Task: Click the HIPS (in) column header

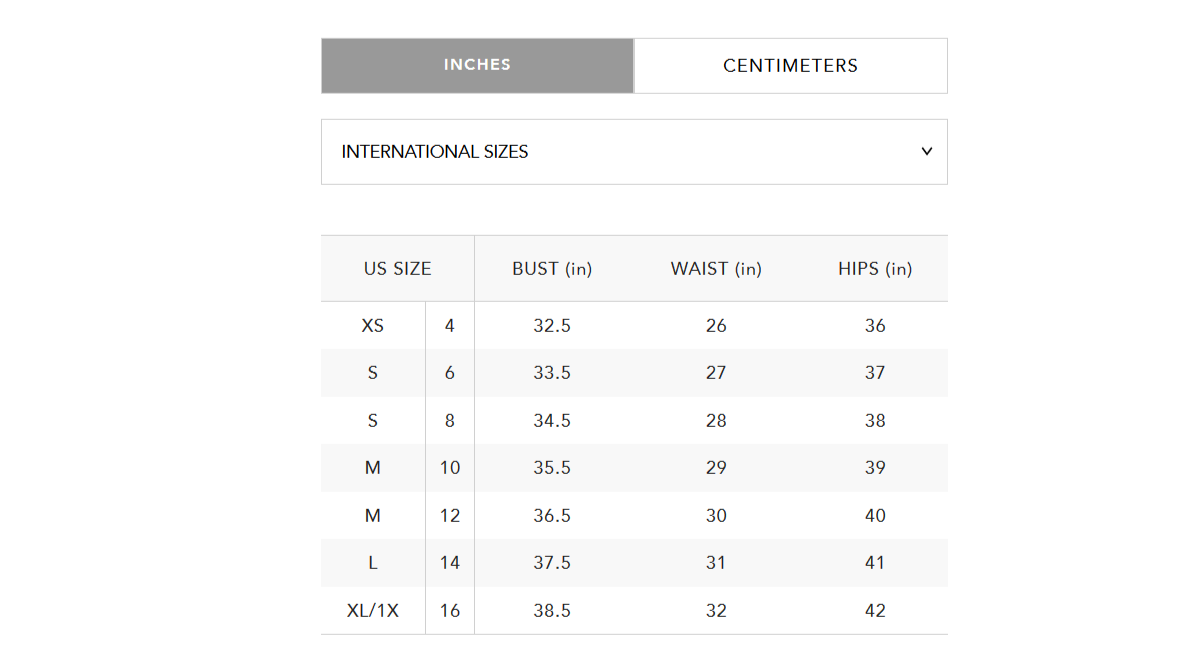Action: click(875, 269)
